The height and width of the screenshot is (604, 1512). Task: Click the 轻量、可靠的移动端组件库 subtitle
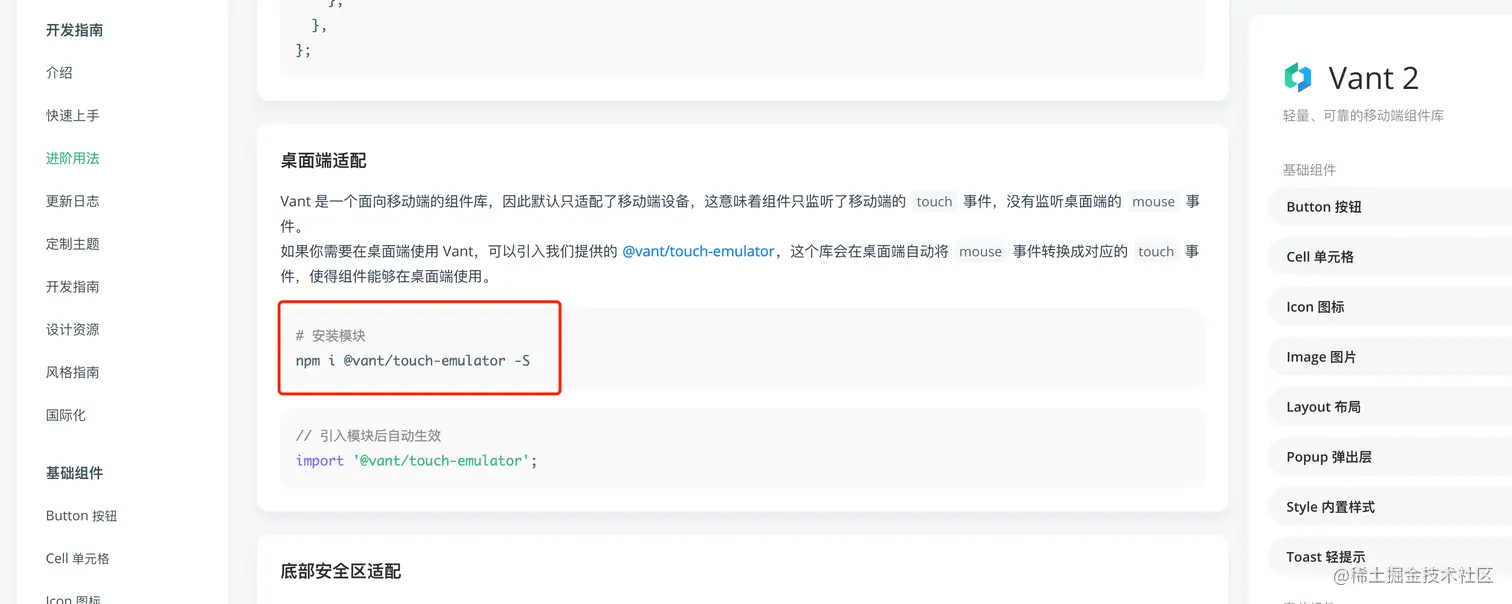[x=1363, y=116]
